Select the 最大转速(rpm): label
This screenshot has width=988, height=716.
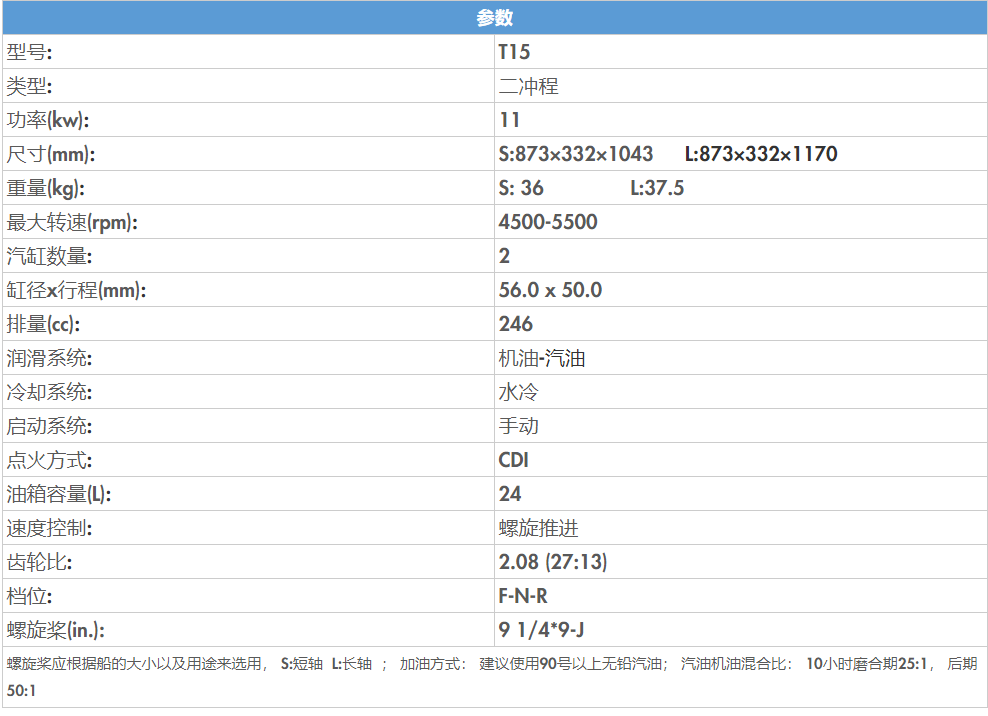point(72,222)
